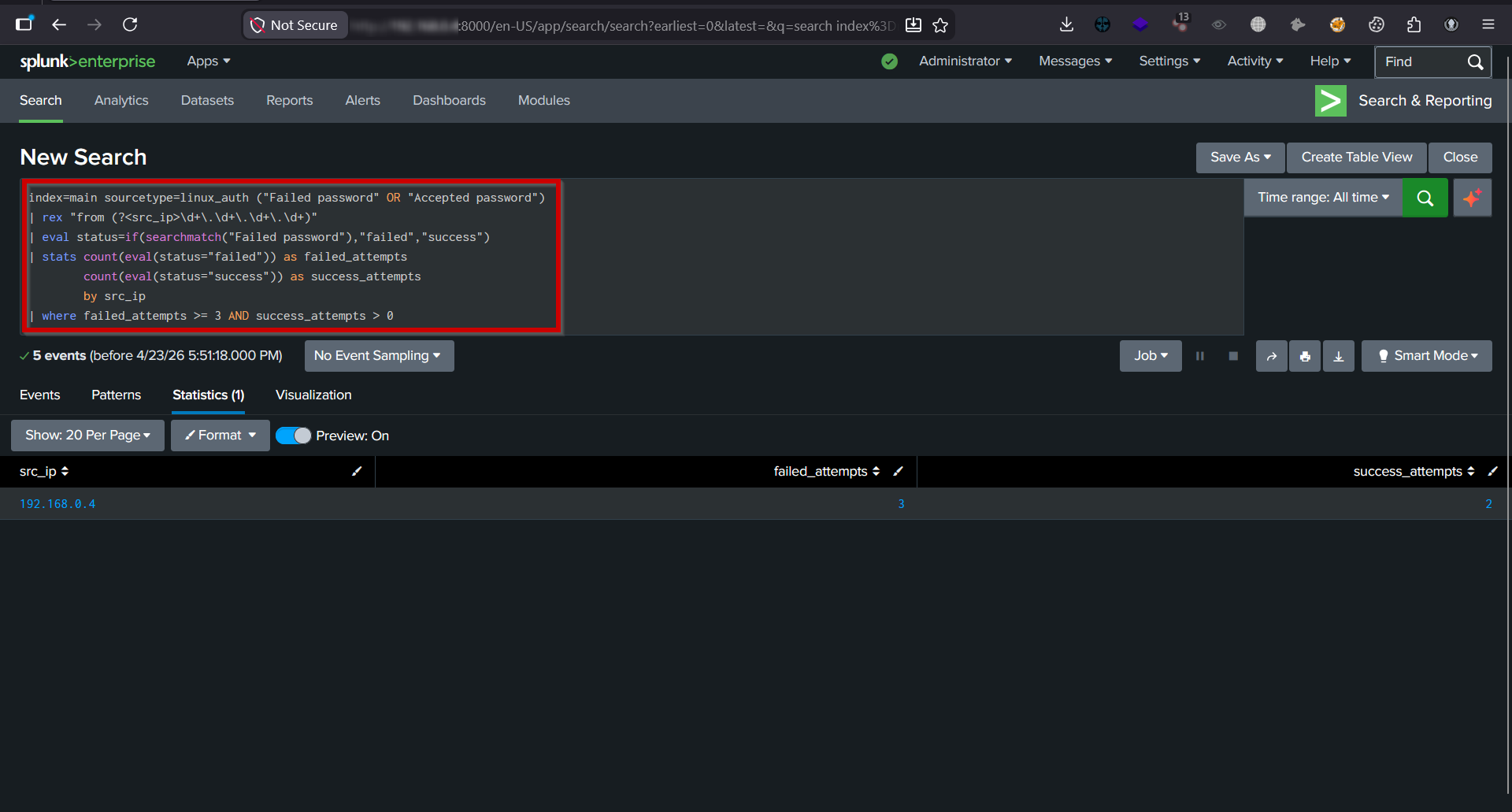The width and height of the screenshot is (1512, 812).
Task: Go to the Dashboards tab
Action: coord(449,101)
